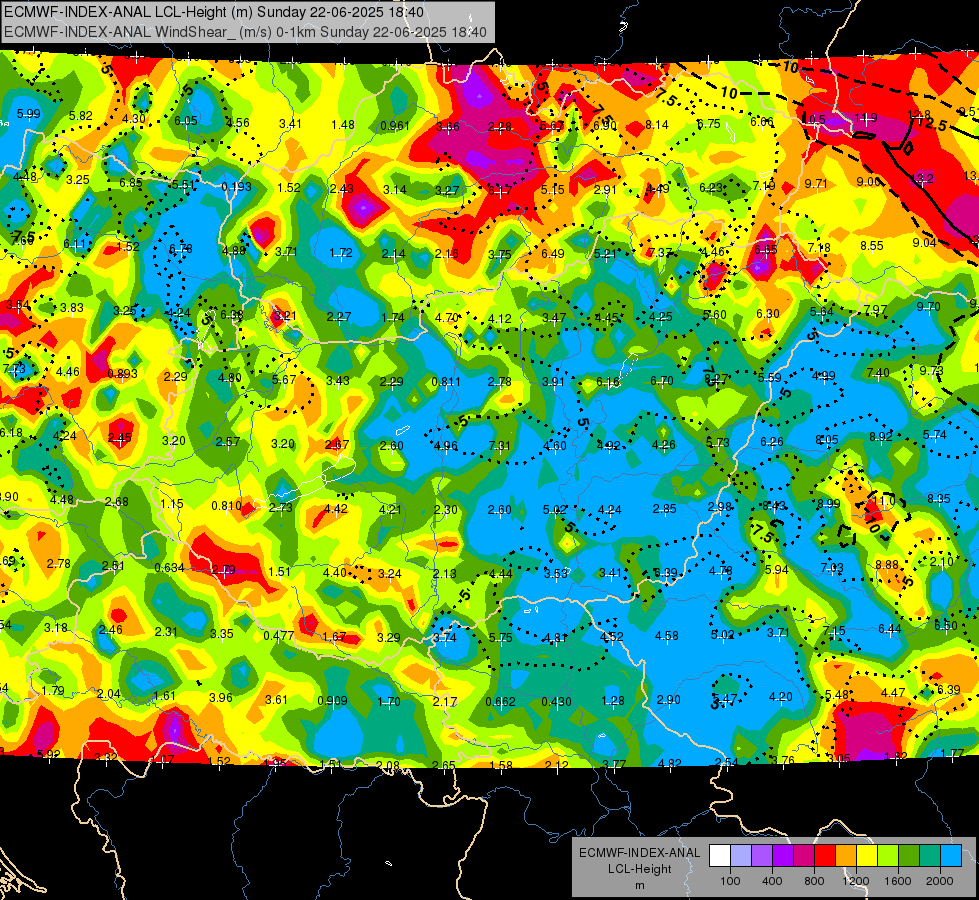Click the wind shear value 5.82
979x900 pixels.
[x=81, y=116]
